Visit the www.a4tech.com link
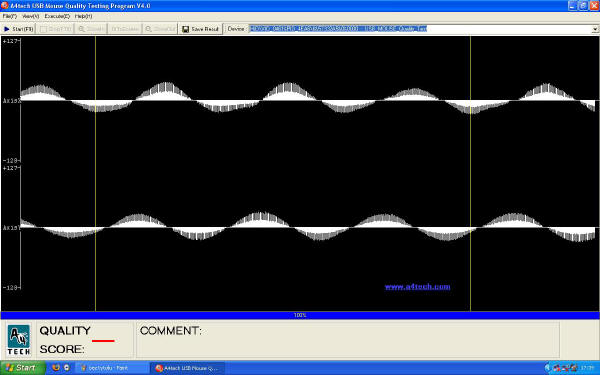This screenshot has width=600, height=375. 417,287
